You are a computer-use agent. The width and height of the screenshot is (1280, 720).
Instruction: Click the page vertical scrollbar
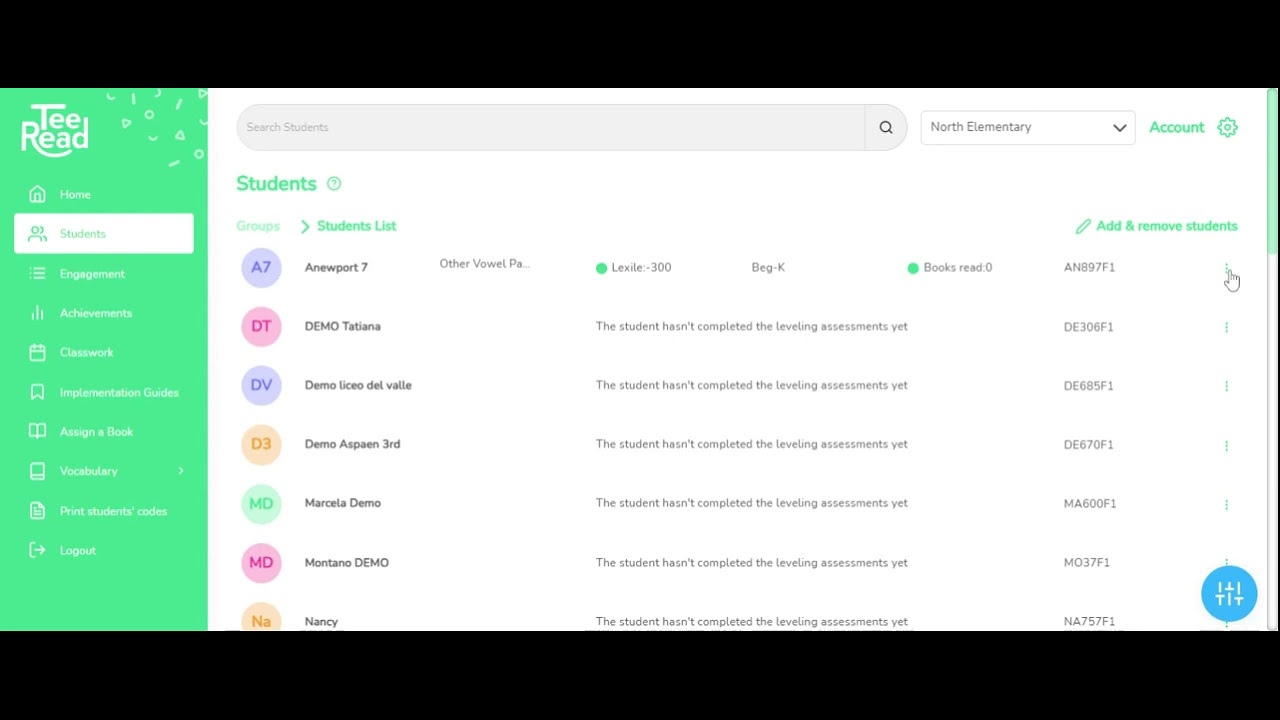pos(1272,170)
